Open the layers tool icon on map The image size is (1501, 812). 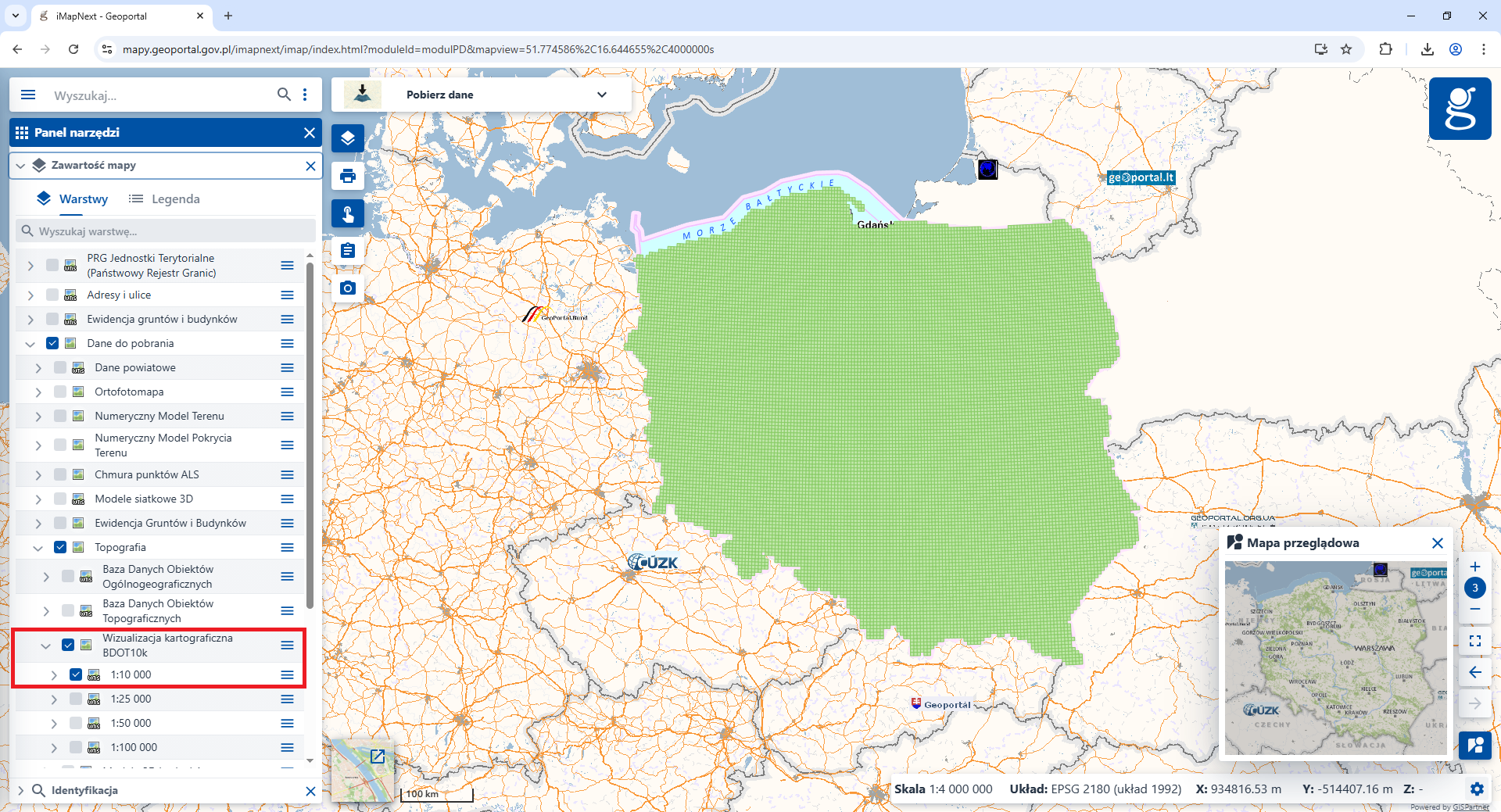[x=347, y=138]
